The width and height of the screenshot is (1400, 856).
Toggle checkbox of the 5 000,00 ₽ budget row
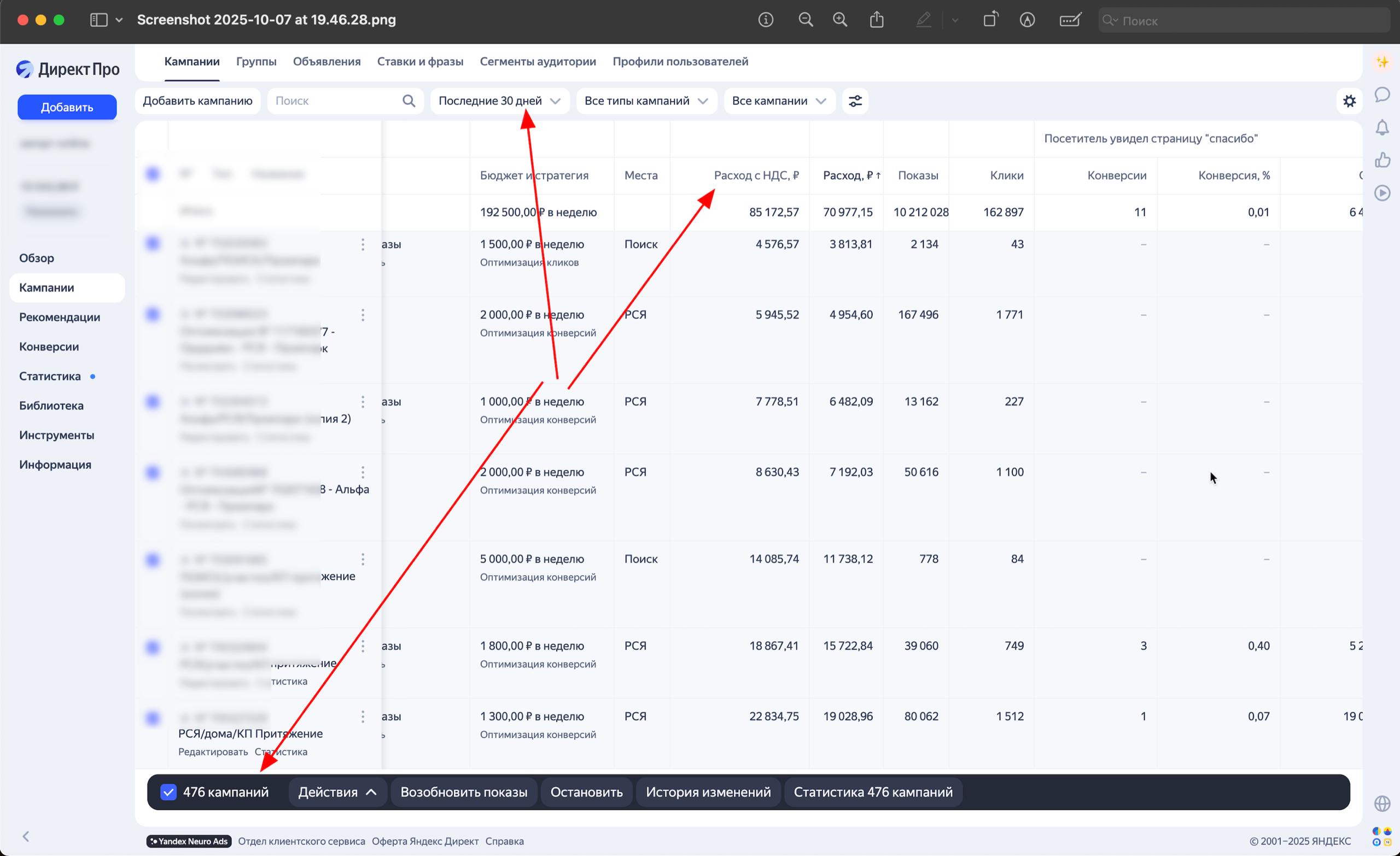[x=152, y=560]
